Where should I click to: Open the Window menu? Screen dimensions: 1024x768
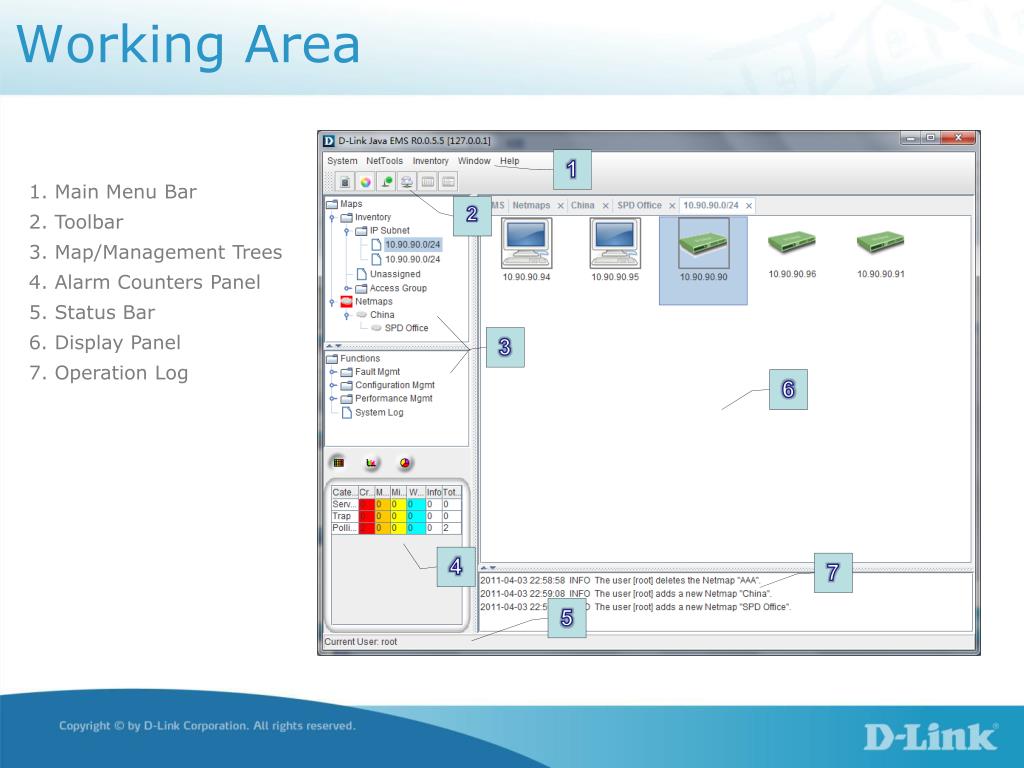[473, 161]
